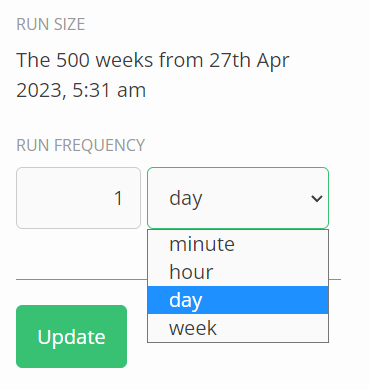Click the '2023, 5:31 am' text line
Image resolution: width=369 pixels, height=389 pixels.
(81, 90)
